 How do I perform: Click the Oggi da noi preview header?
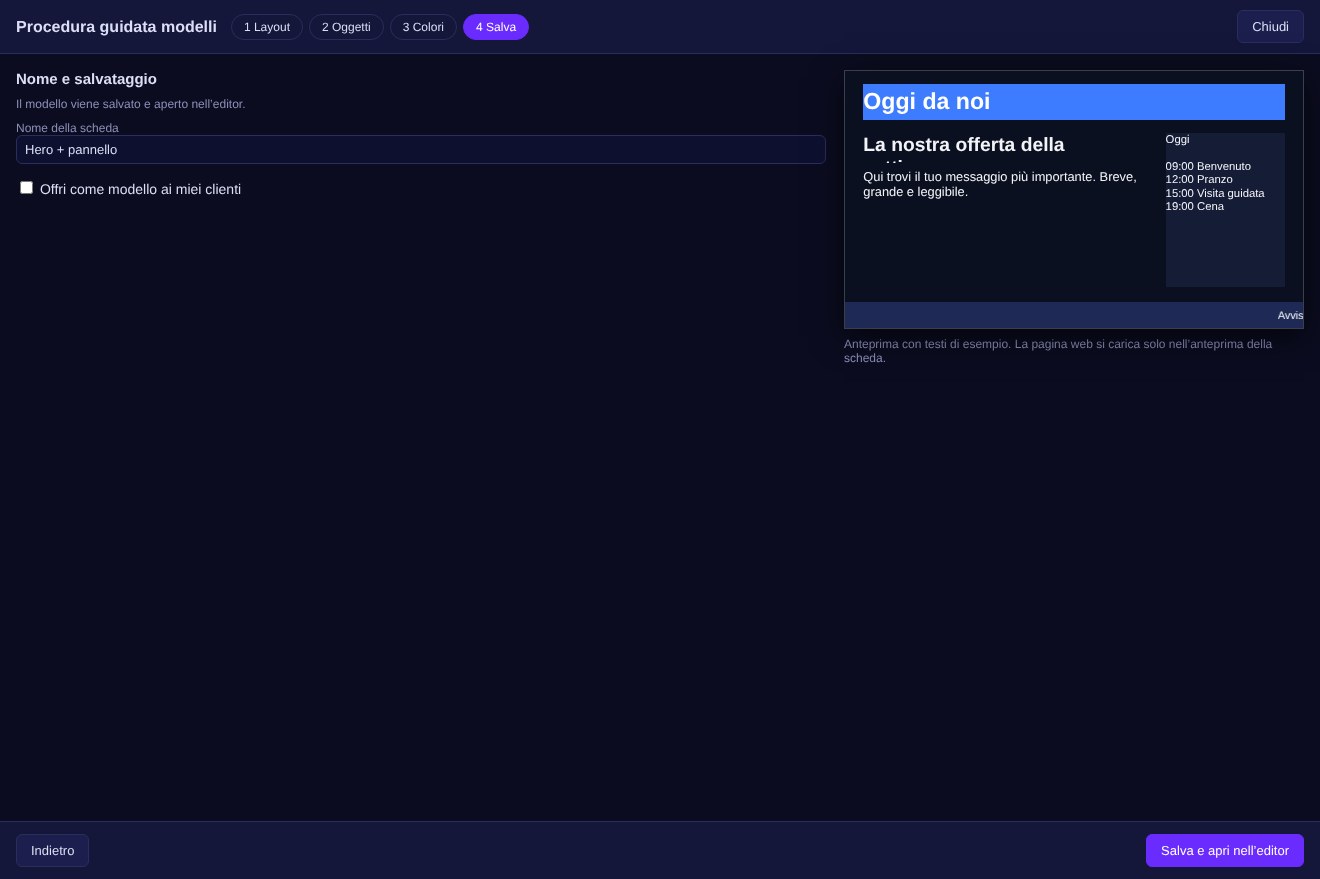pos(1074,102)
